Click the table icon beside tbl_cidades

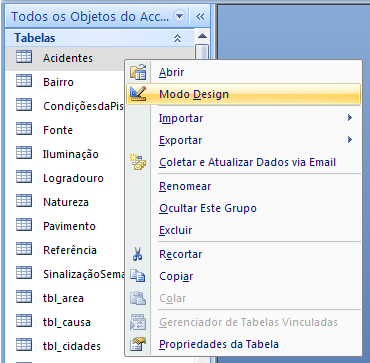(x=24, y=345)
